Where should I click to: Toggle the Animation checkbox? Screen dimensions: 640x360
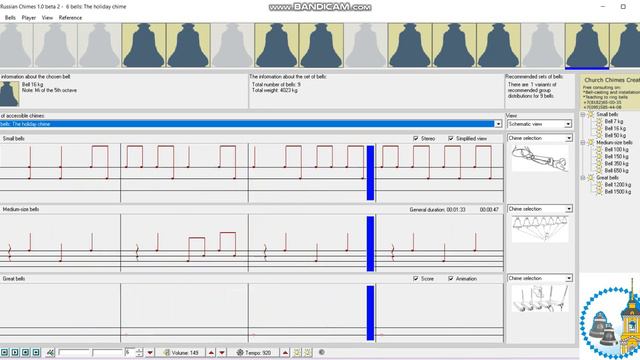point(451,278)
